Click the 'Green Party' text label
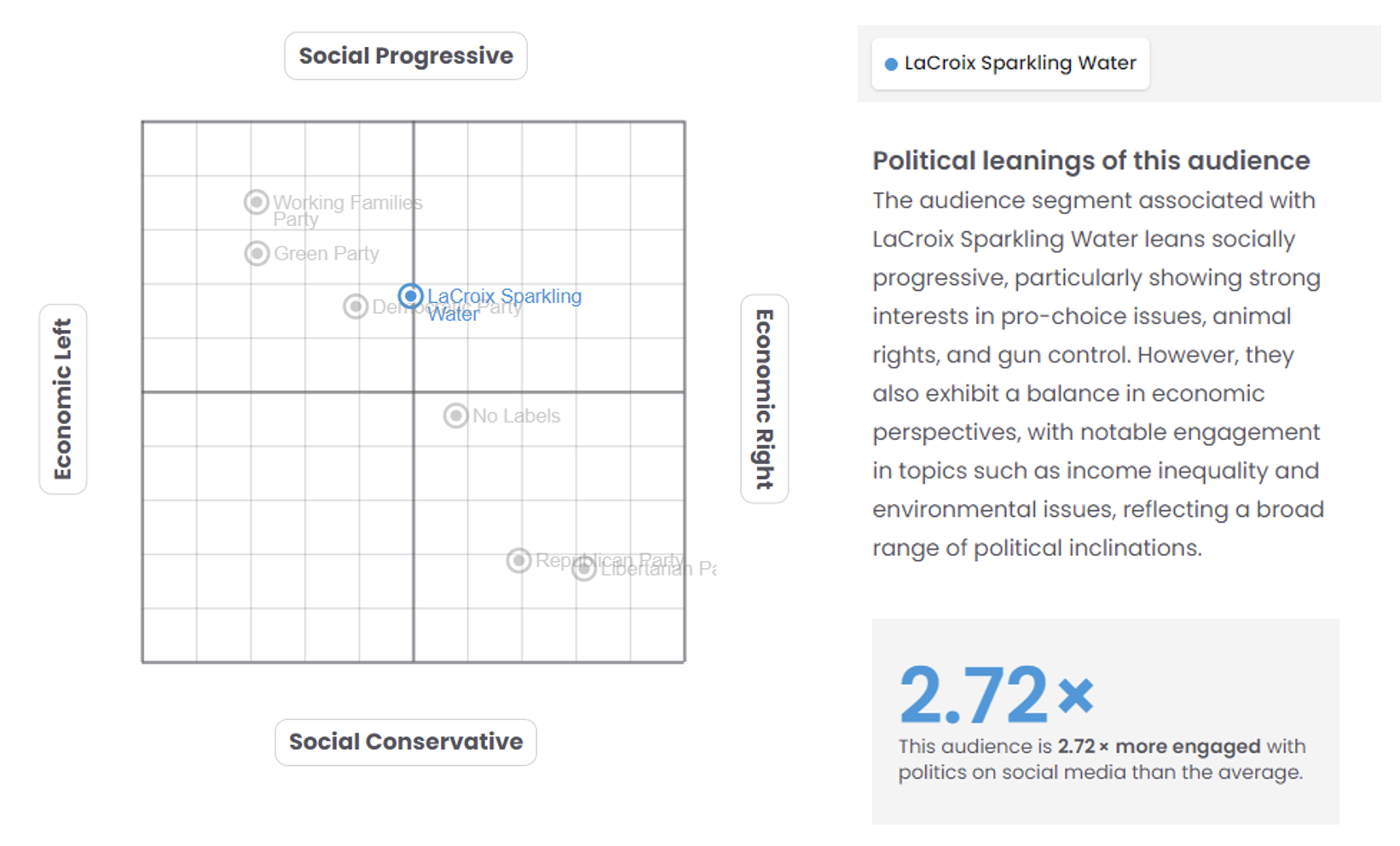 326,253
